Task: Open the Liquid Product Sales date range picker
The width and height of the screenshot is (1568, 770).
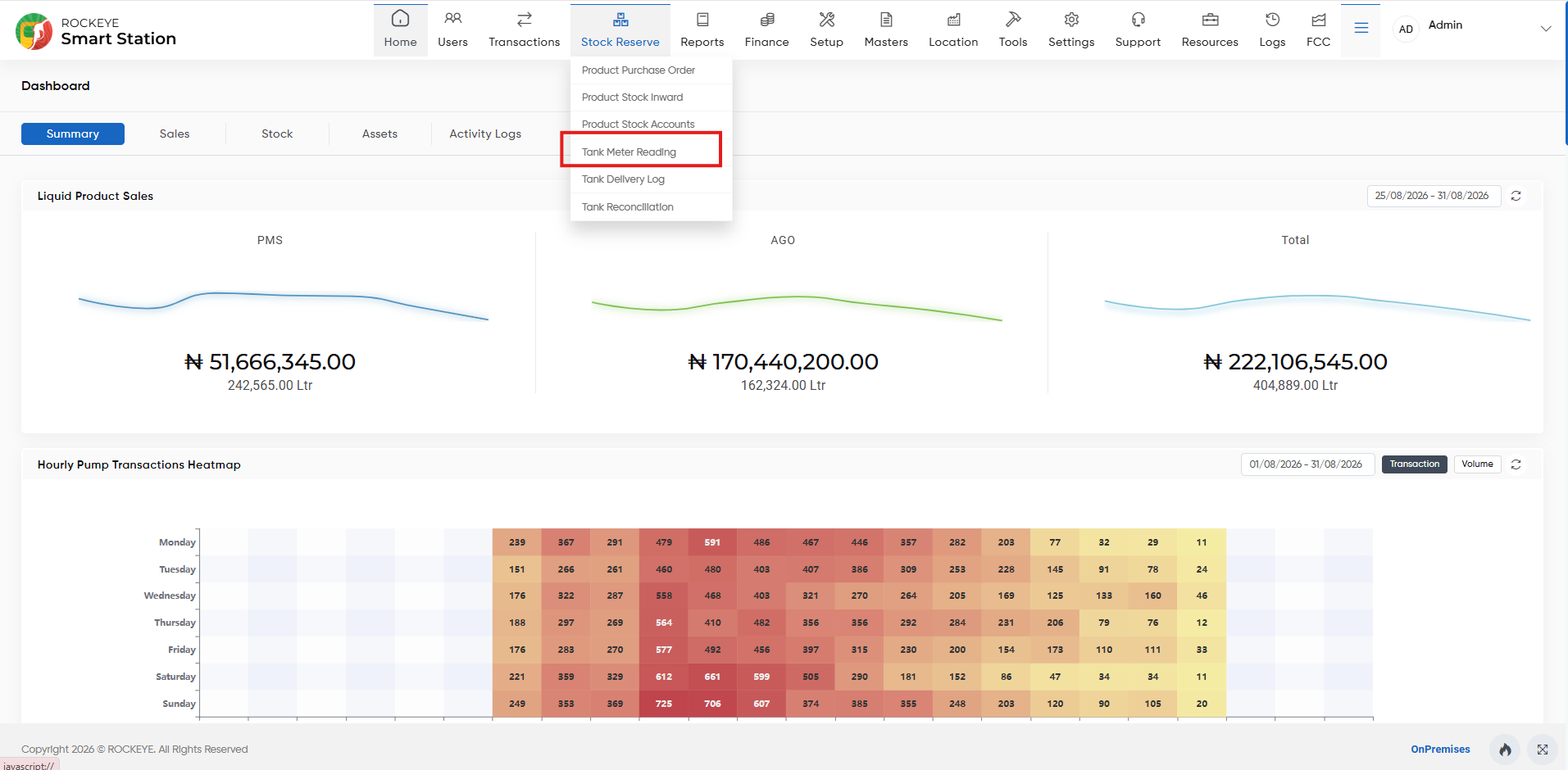Action: click(x=1434, y=196)
